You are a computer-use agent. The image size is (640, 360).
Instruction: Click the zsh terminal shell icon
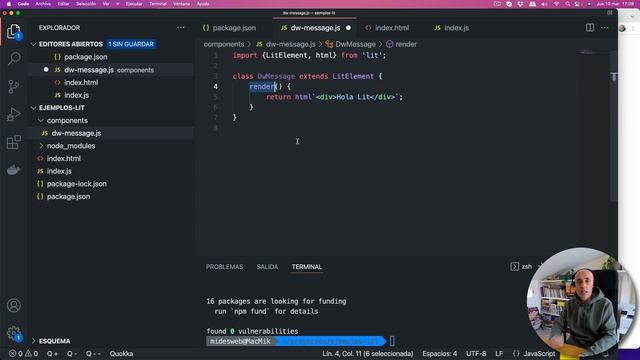(514, 267)
